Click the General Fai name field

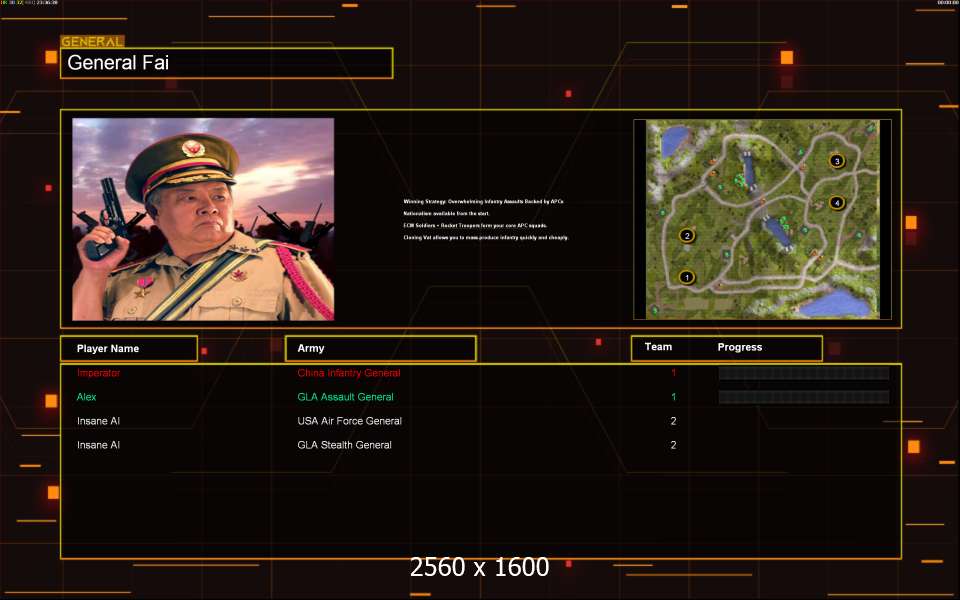[x=227, y=63]
